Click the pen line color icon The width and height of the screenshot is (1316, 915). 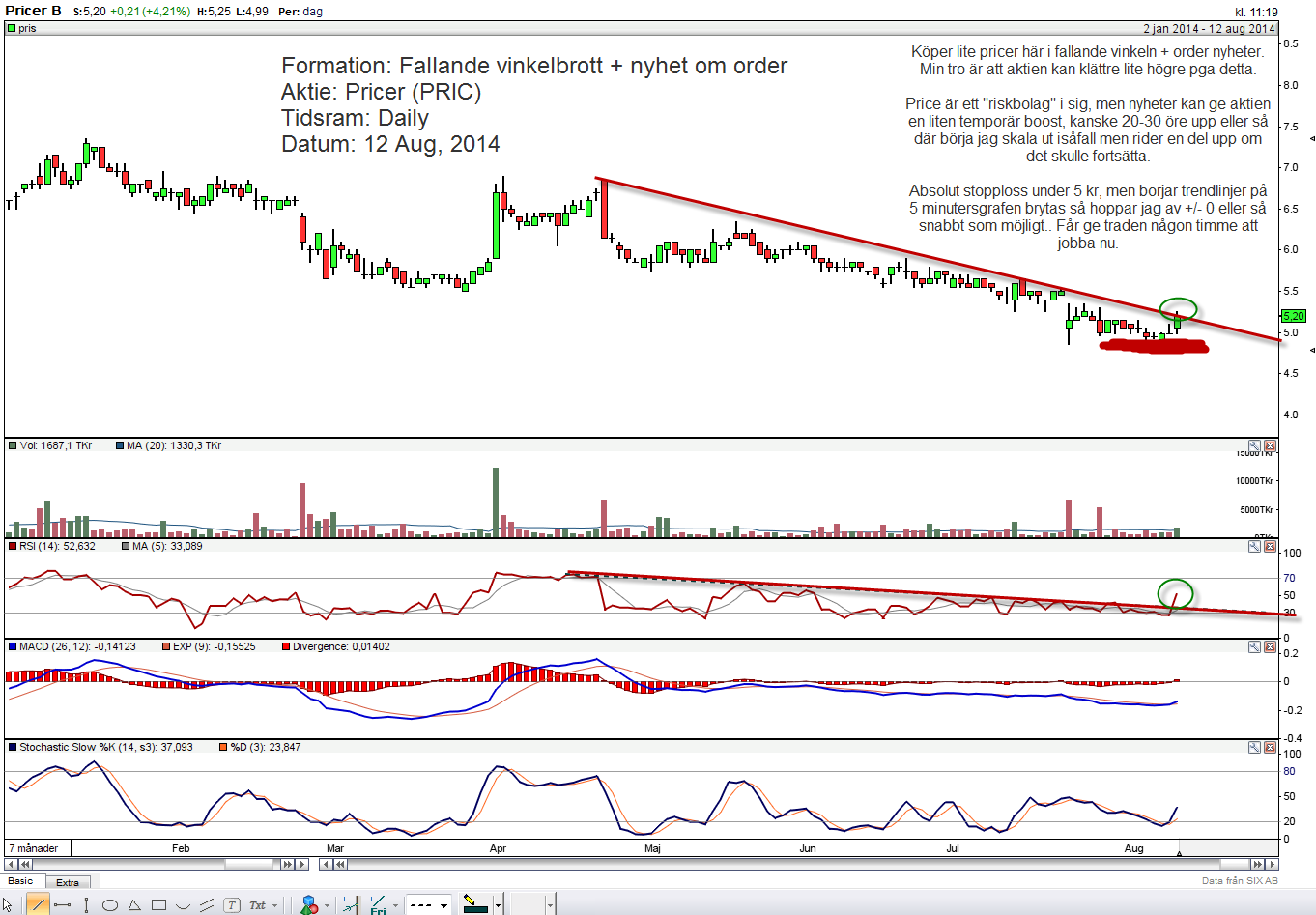[x=476, y=905]
